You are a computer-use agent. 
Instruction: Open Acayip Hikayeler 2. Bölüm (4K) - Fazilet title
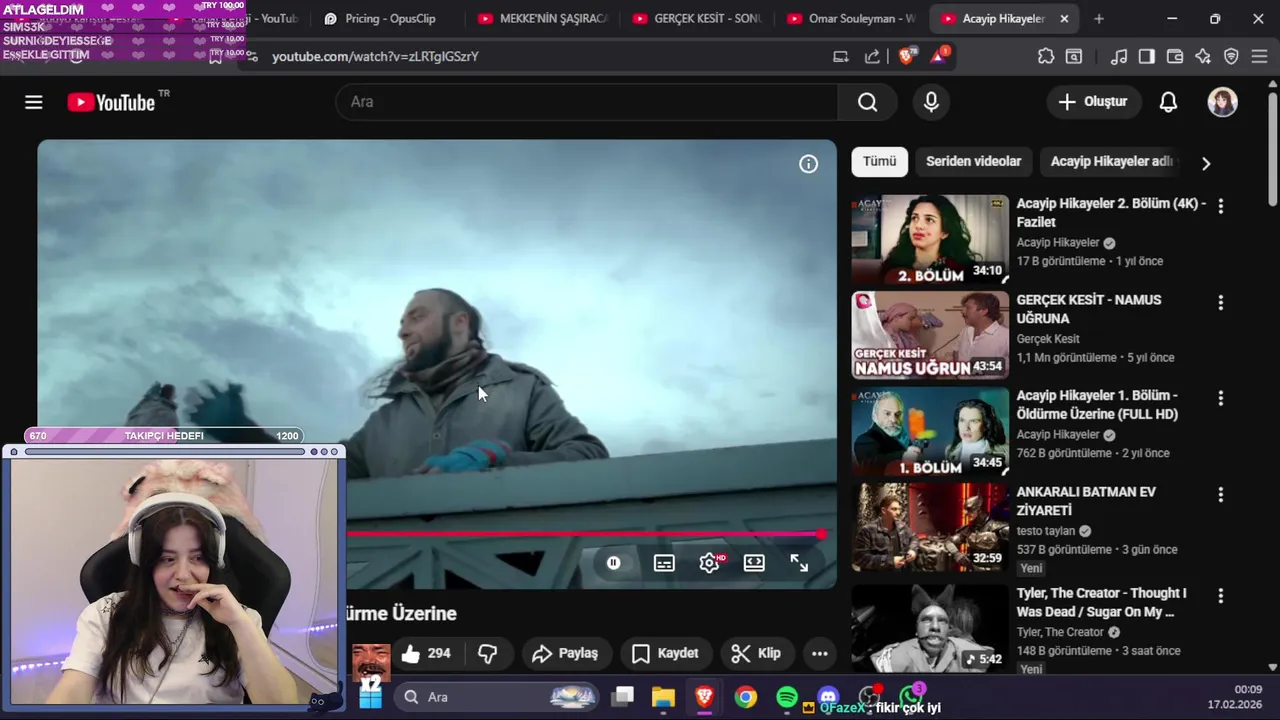[x=1111, y=213]
